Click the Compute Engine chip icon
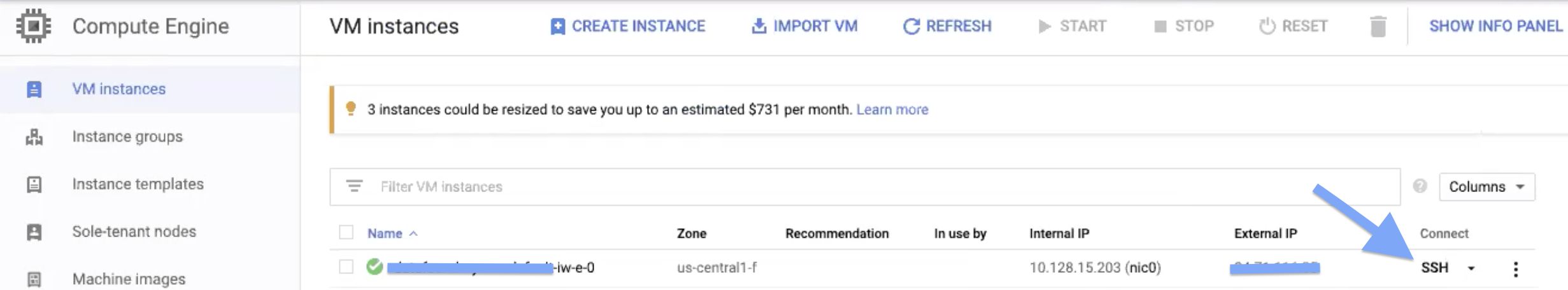Viewport: 1568px width, 290px height. 33,27
